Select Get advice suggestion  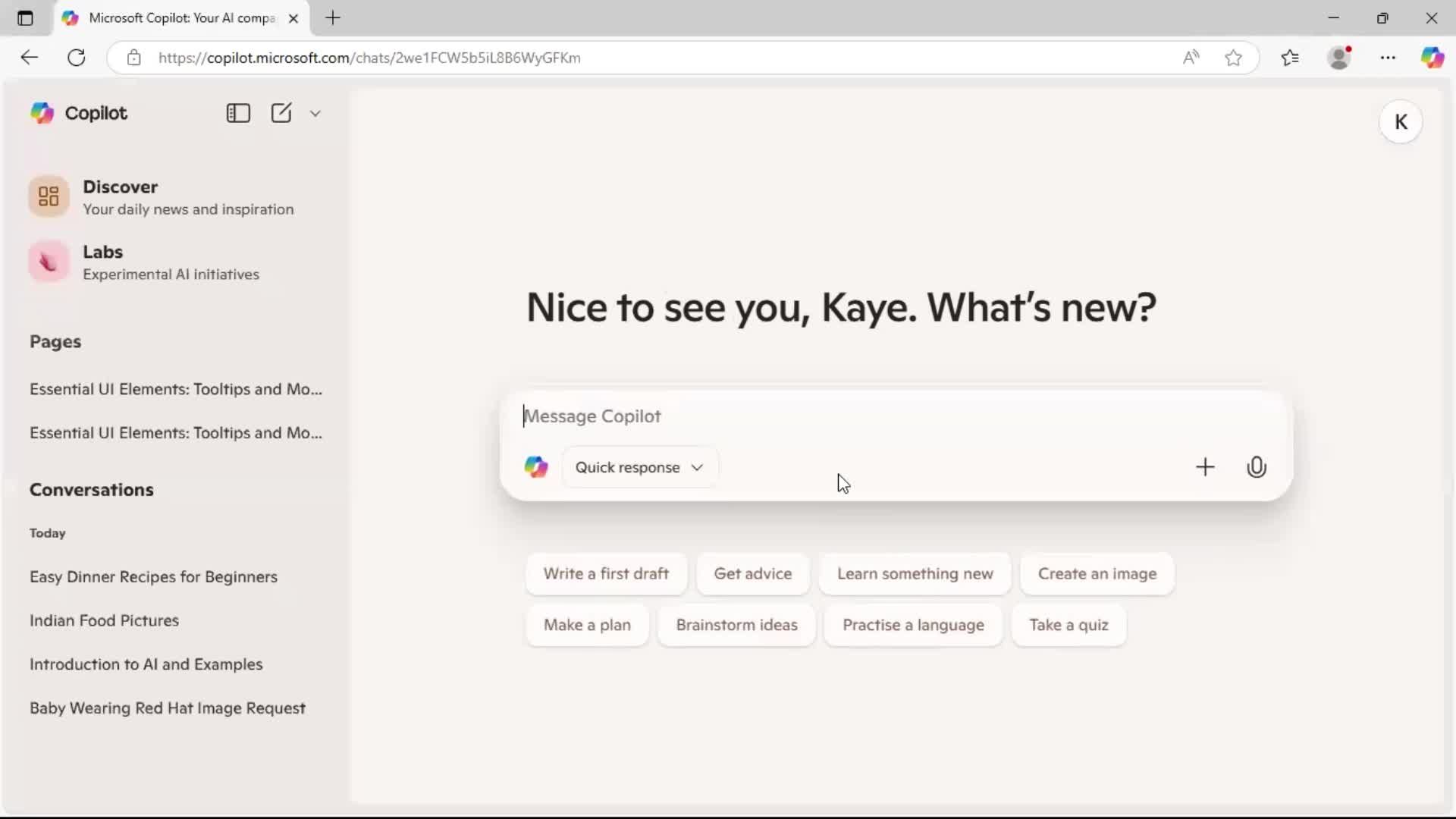coord(753,574)
